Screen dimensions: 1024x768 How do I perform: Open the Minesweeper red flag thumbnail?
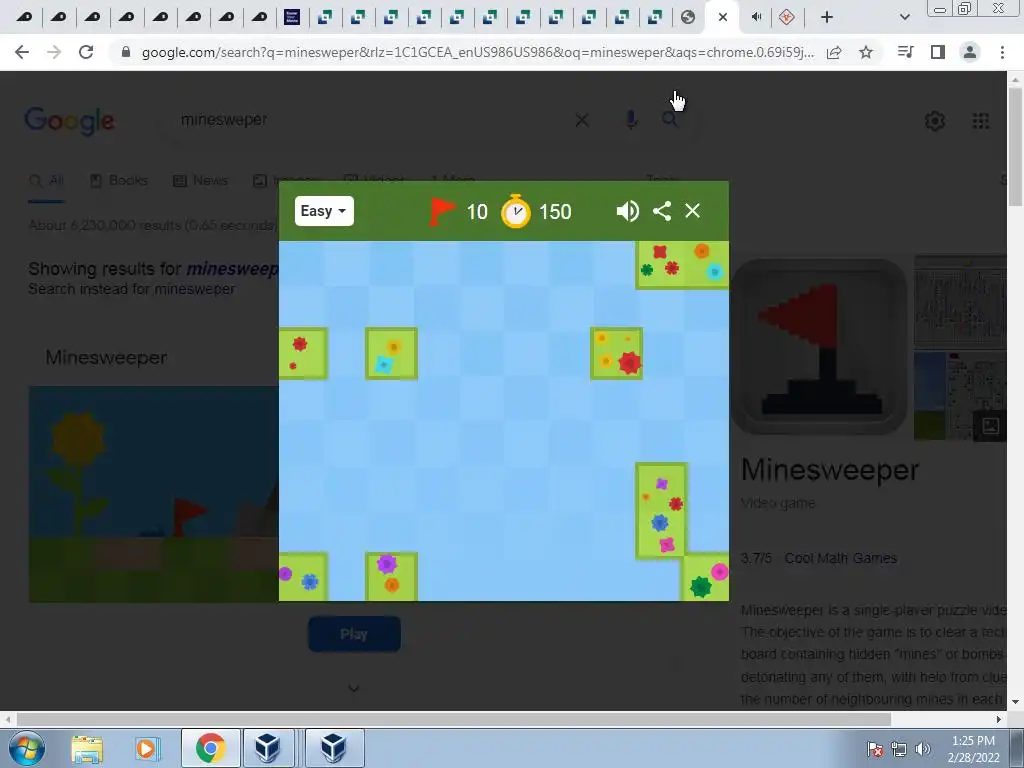819,347
